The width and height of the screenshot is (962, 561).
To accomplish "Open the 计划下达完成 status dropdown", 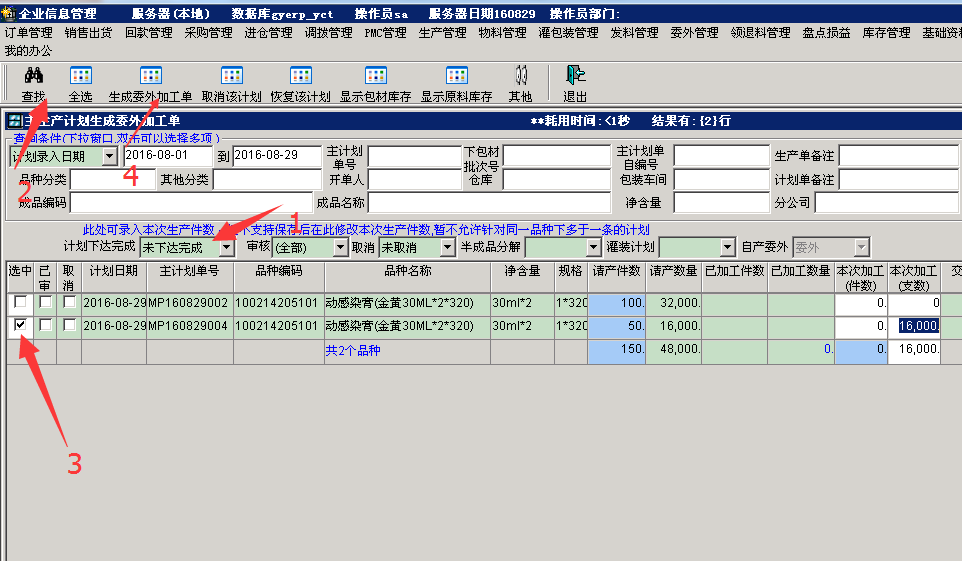I will [x=227, y=247].
